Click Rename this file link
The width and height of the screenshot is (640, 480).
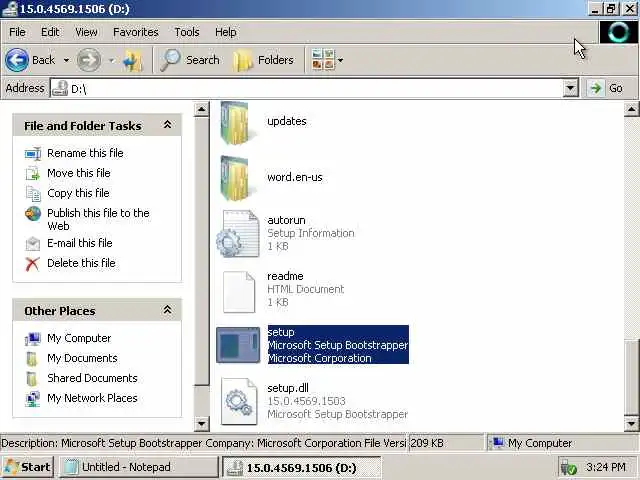pyautogui.click(x=85, y=153)
